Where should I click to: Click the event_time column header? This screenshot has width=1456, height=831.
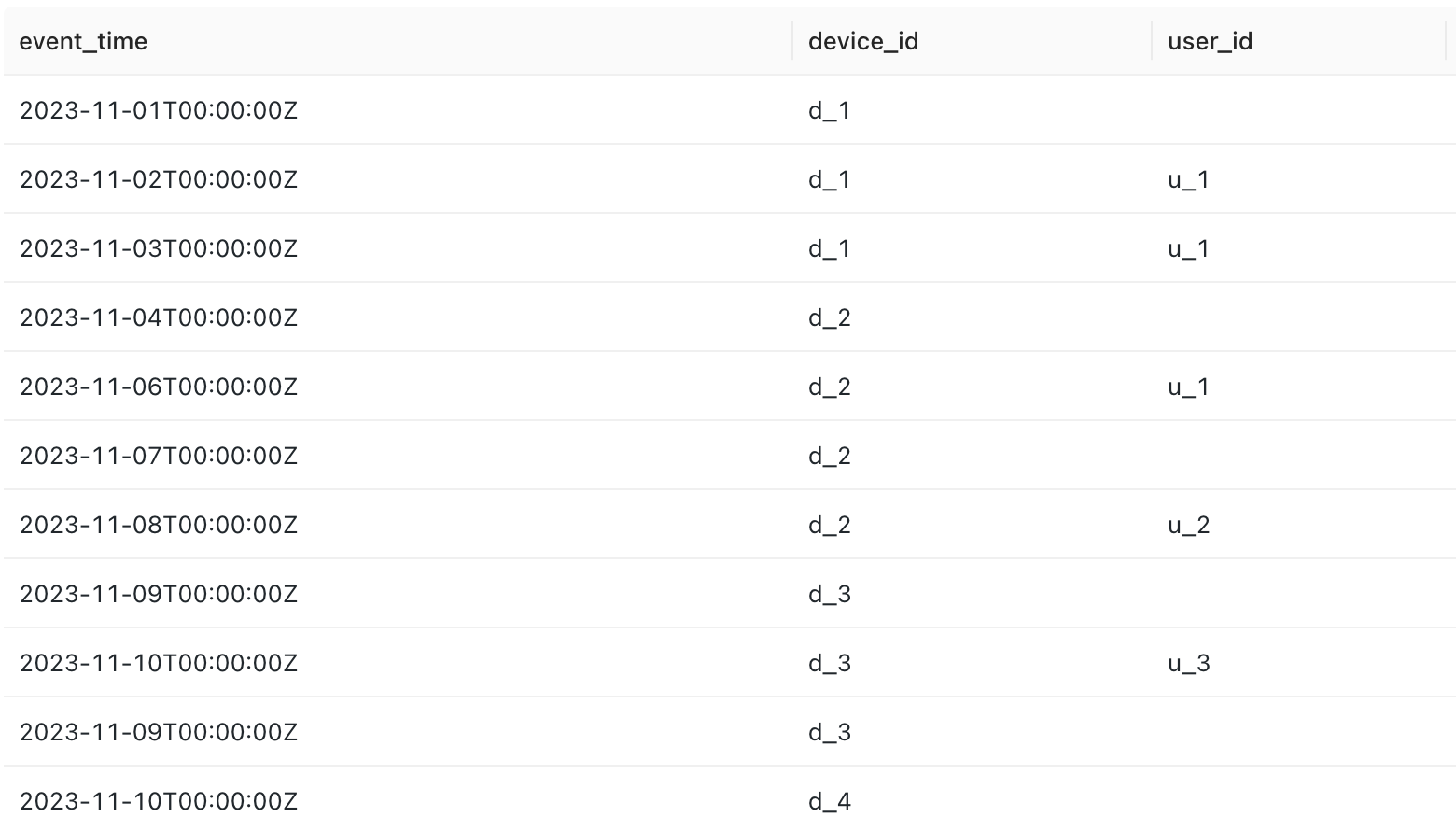83,41
